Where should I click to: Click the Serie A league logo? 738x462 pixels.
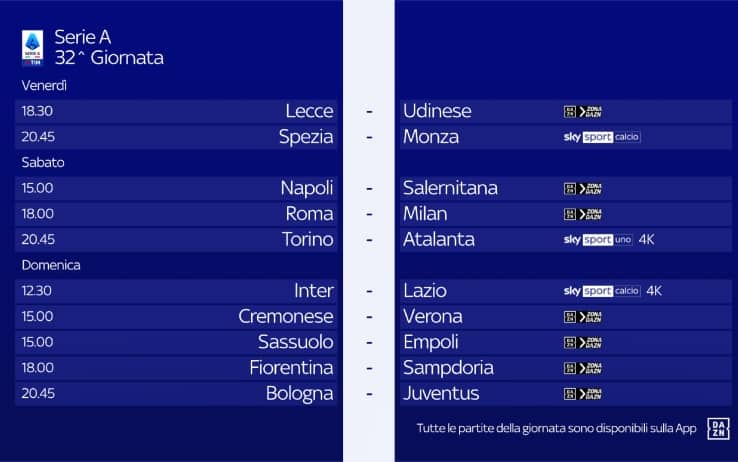tap(32, 47)
